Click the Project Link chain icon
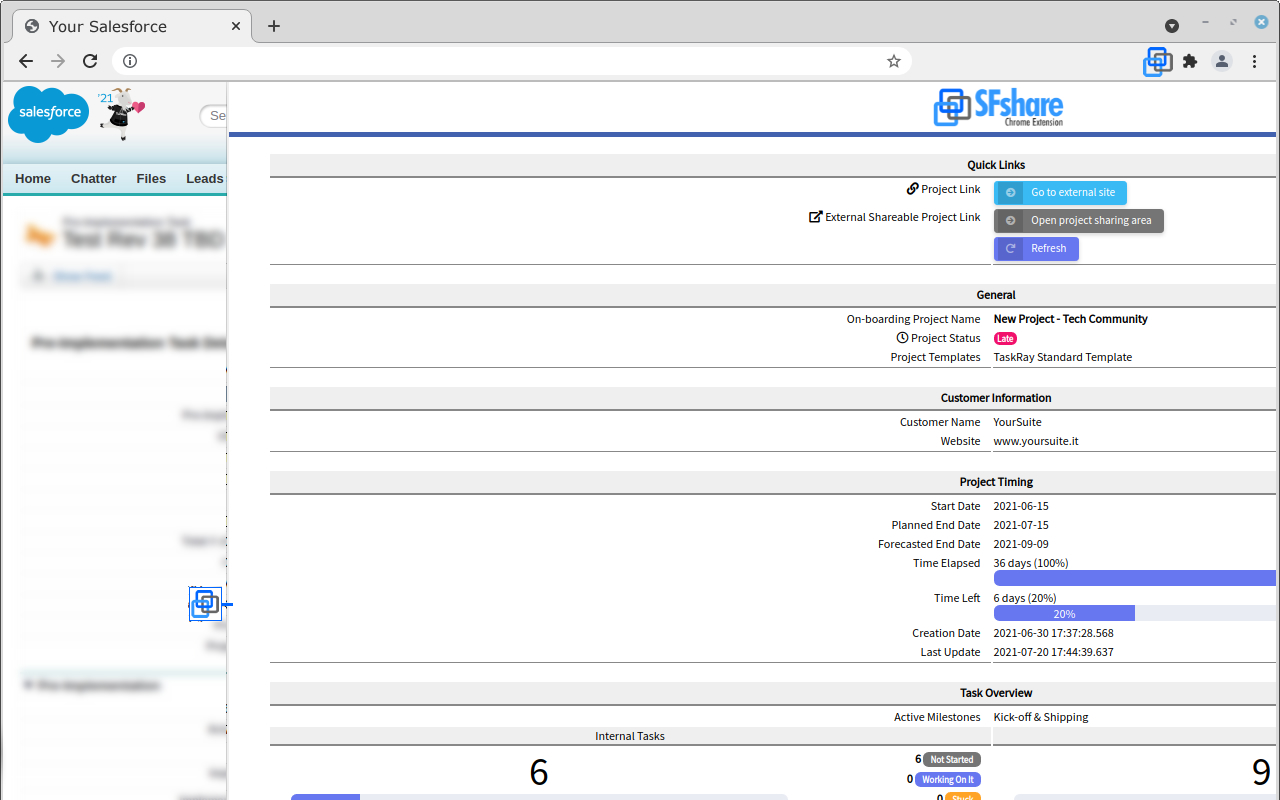1280x800 pixels. tap(913, 189)
